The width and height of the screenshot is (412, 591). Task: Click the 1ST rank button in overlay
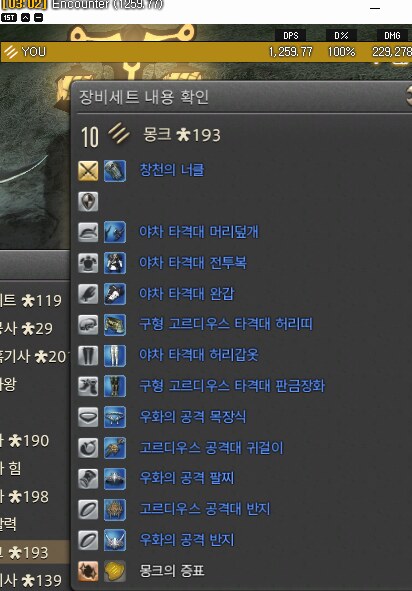[x=9, y=18]
